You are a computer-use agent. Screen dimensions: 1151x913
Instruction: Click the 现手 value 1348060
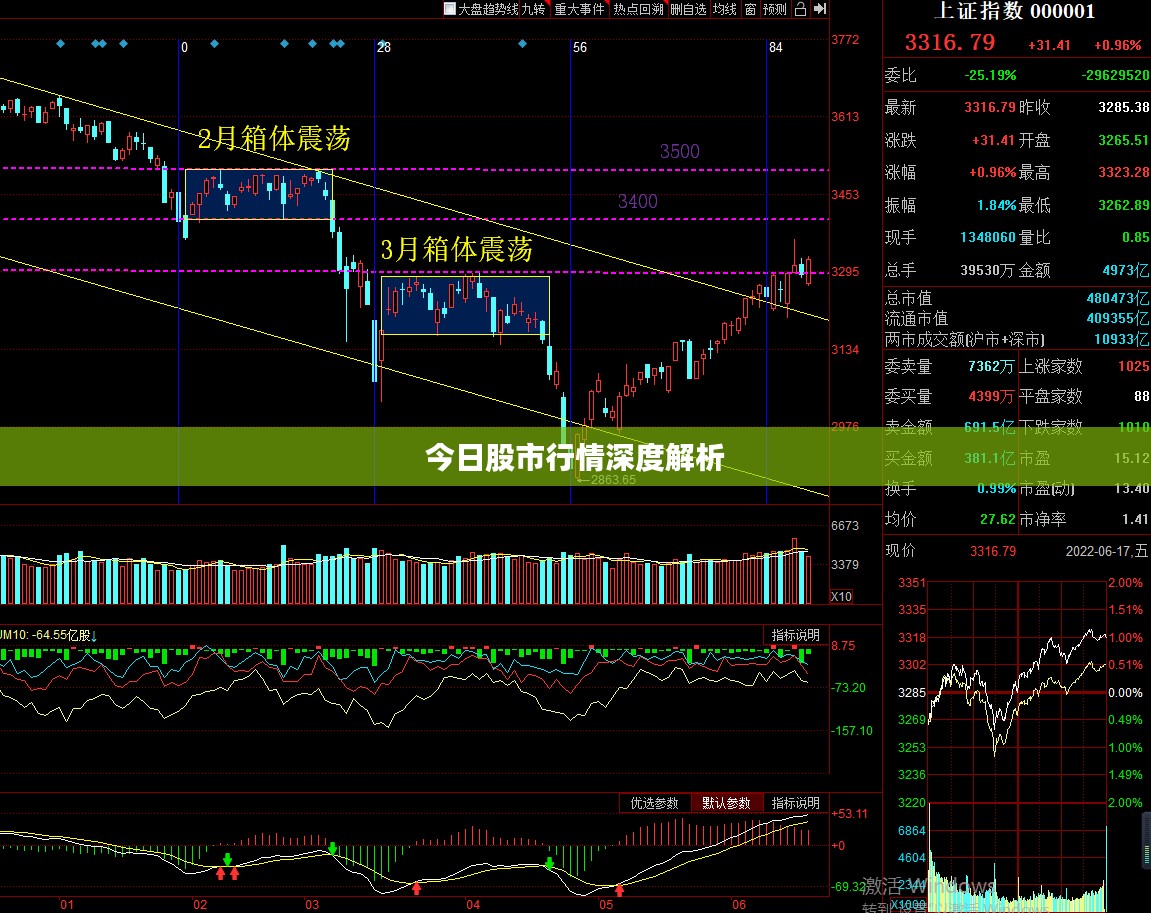point(988,237)
